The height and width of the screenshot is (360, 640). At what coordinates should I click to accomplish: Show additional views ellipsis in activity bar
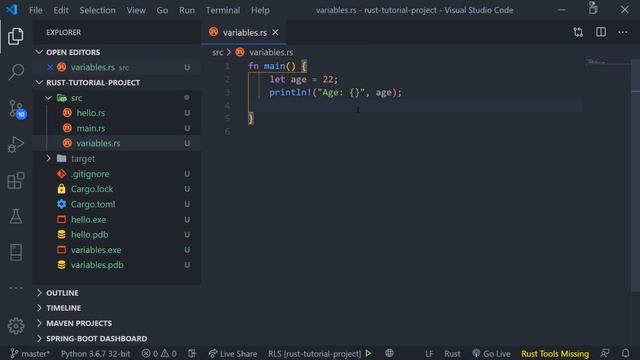(x=16, y=288)
